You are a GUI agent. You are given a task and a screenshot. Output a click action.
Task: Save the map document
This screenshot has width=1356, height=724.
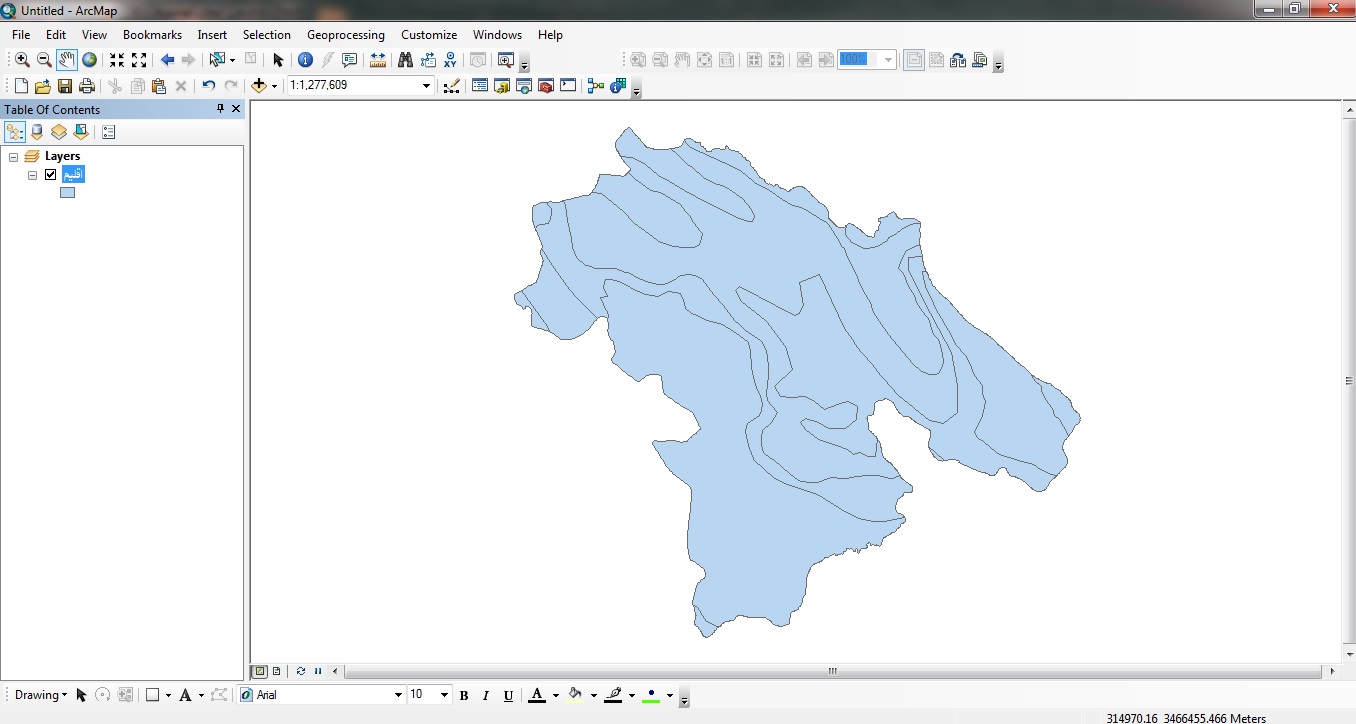(65, 86)
